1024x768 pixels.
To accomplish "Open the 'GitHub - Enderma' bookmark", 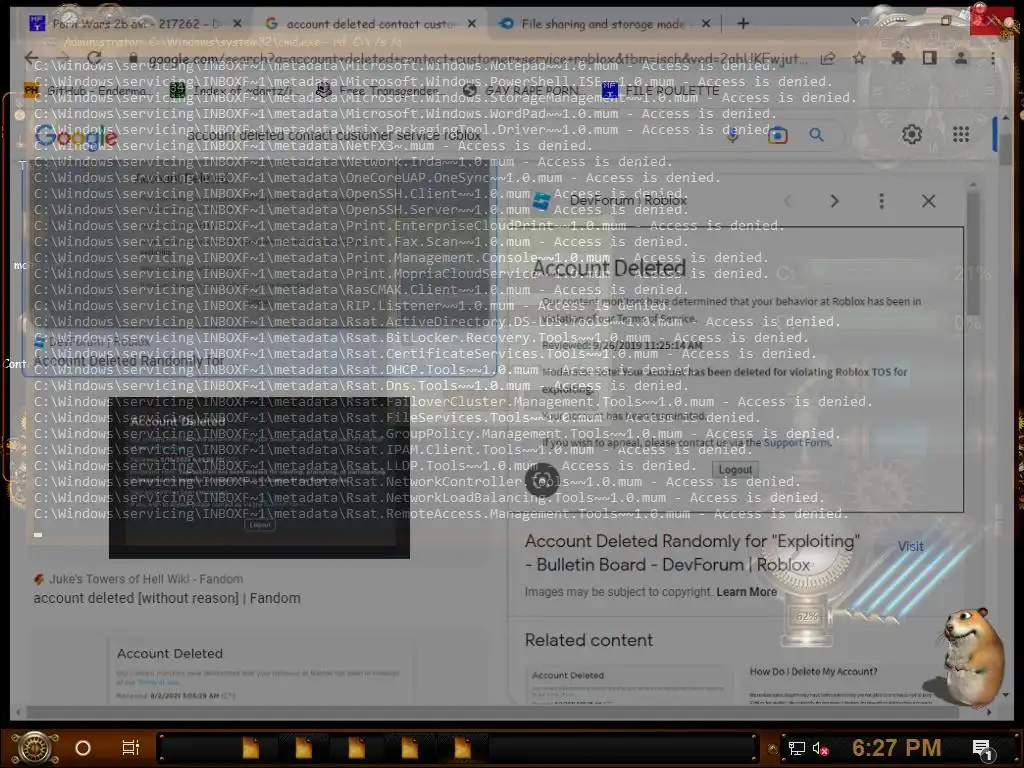I will [x=86, y=91].
